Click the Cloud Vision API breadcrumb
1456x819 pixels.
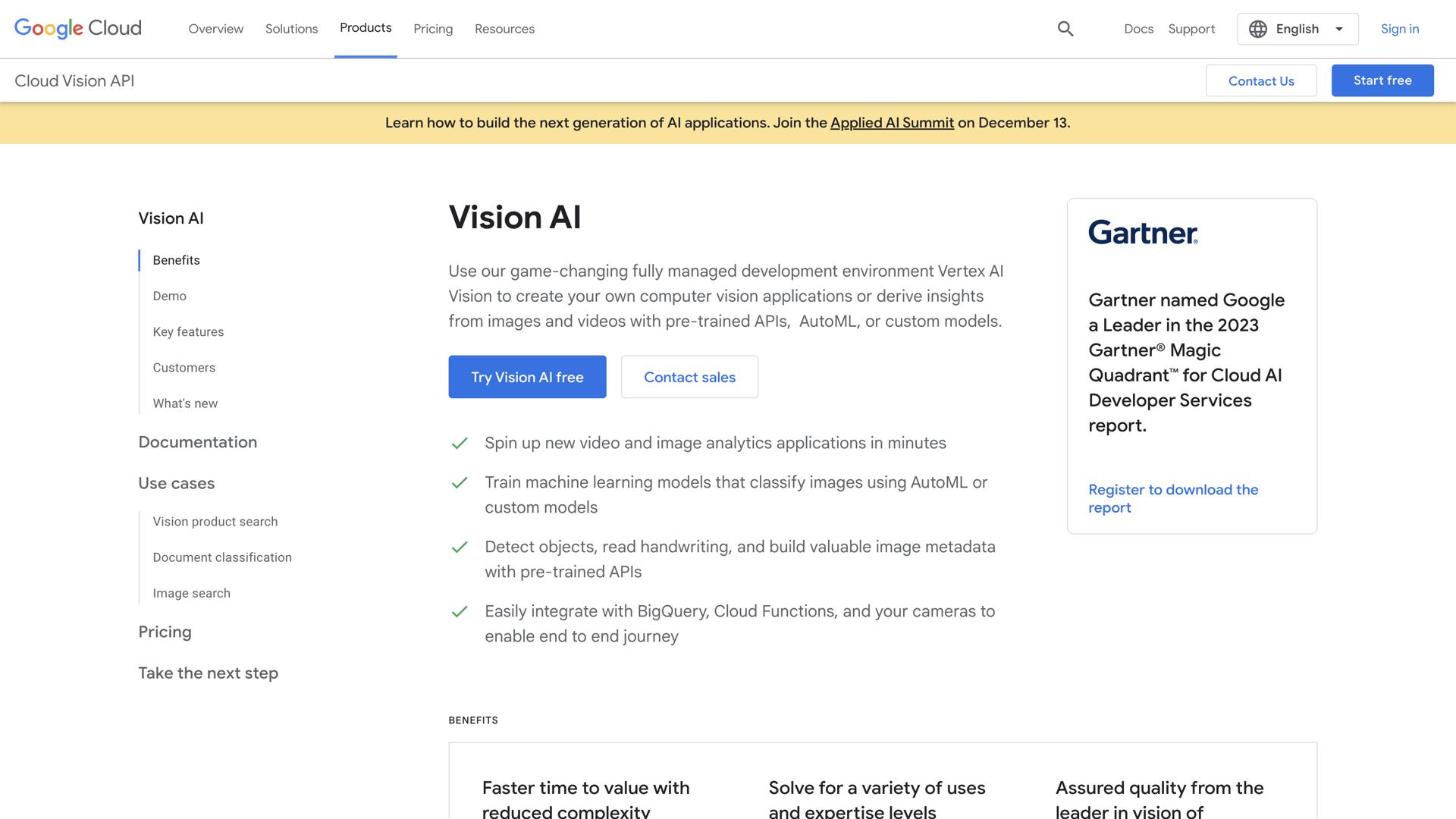[x=74, y=80]
